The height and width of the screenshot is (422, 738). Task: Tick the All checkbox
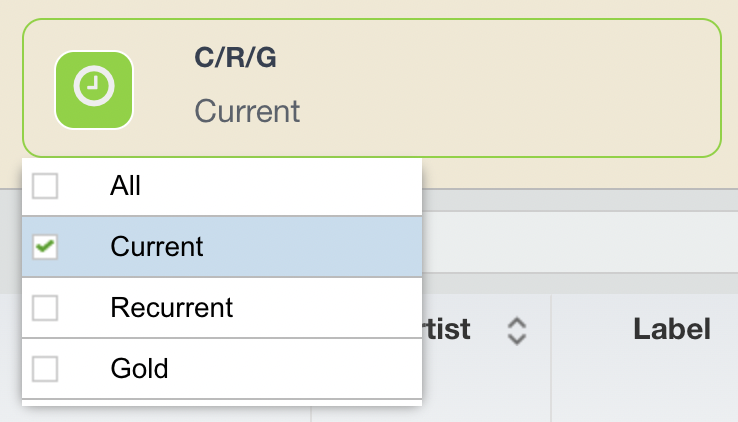[45, 186]
